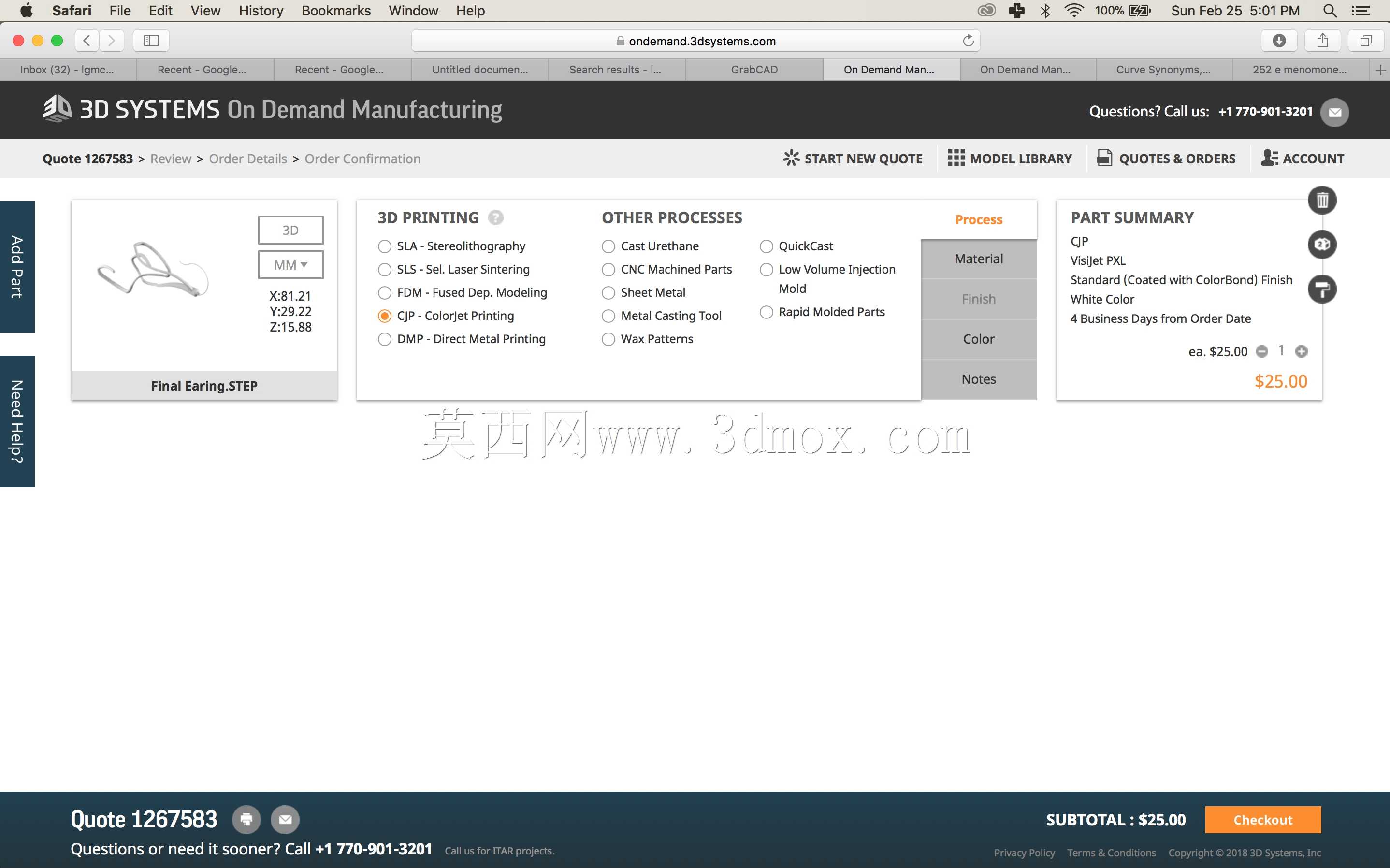Switch to the Color tab
Viewport: 1390px width, 868px height.
(x=979, y=339)
